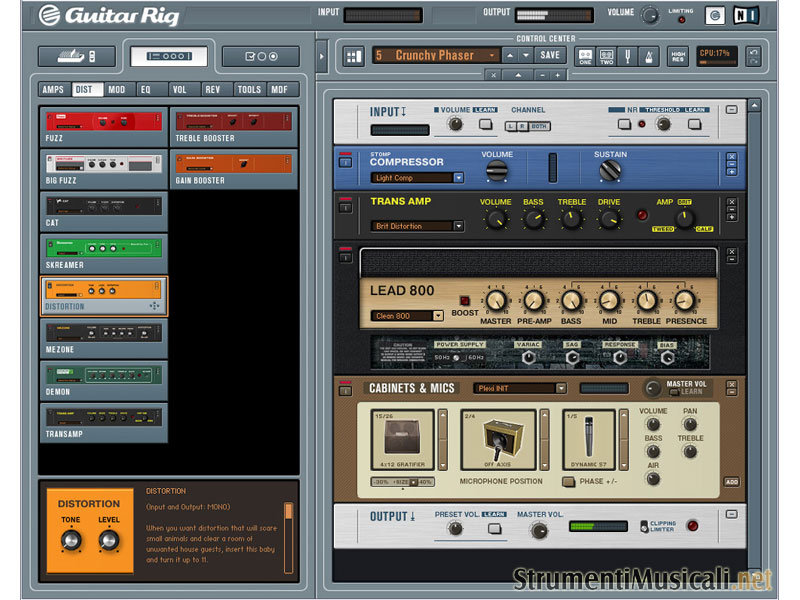The height and width of the screenshot is (600, 800).
Task: Switch to the REV category tab
Action: 213,90
